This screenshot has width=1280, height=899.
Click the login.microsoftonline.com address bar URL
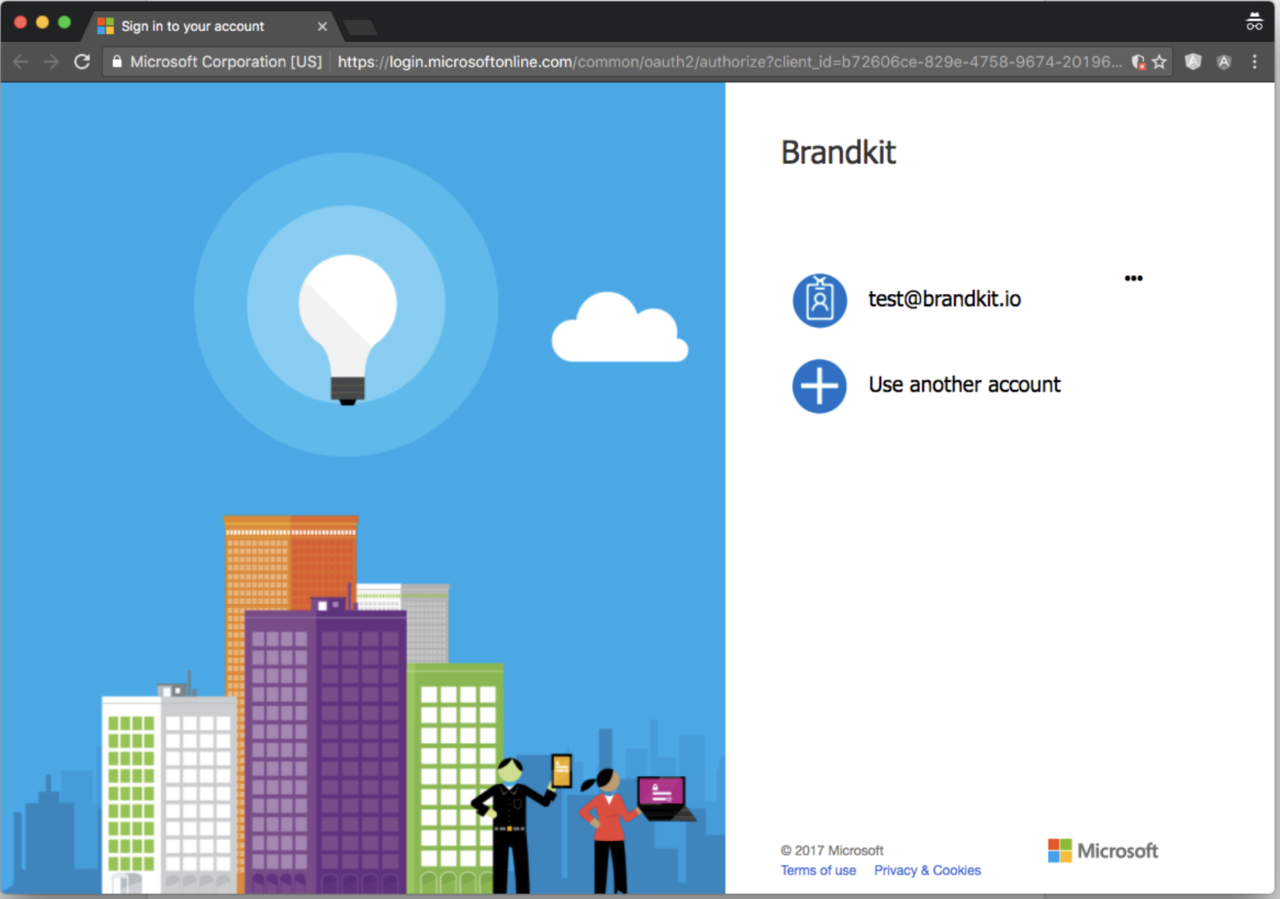[x=730, y=62]
